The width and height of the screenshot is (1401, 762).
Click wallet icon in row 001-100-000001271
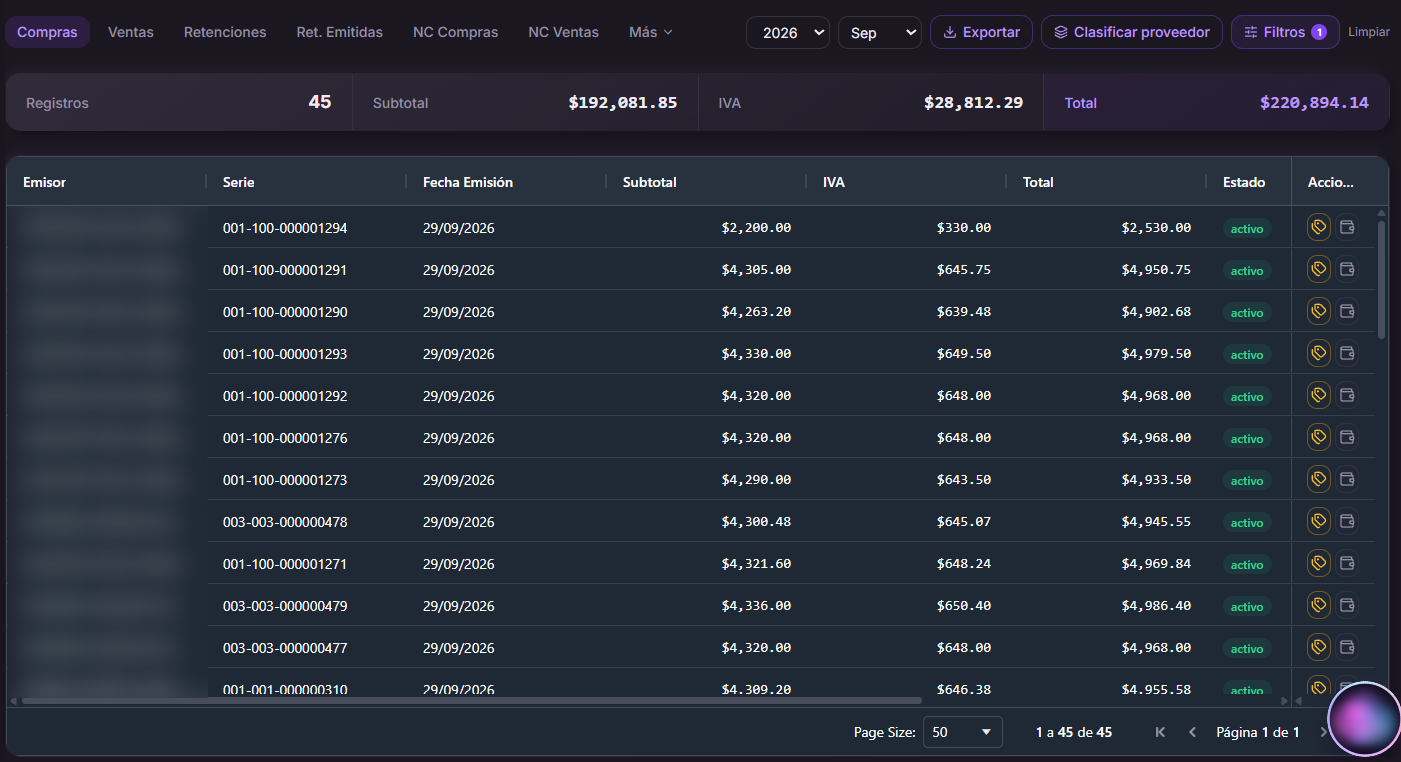pos(1347,564)
